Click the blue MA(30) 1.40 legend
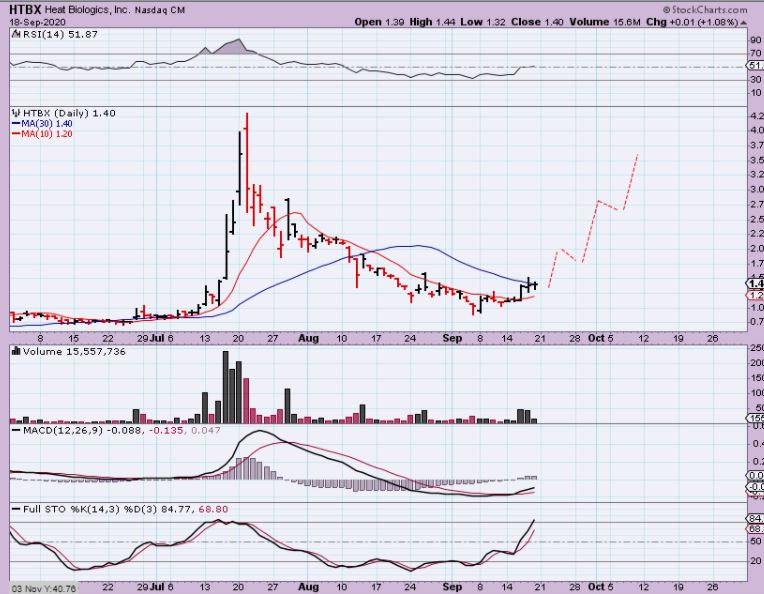Screen dimensions: 764x594 42,124
